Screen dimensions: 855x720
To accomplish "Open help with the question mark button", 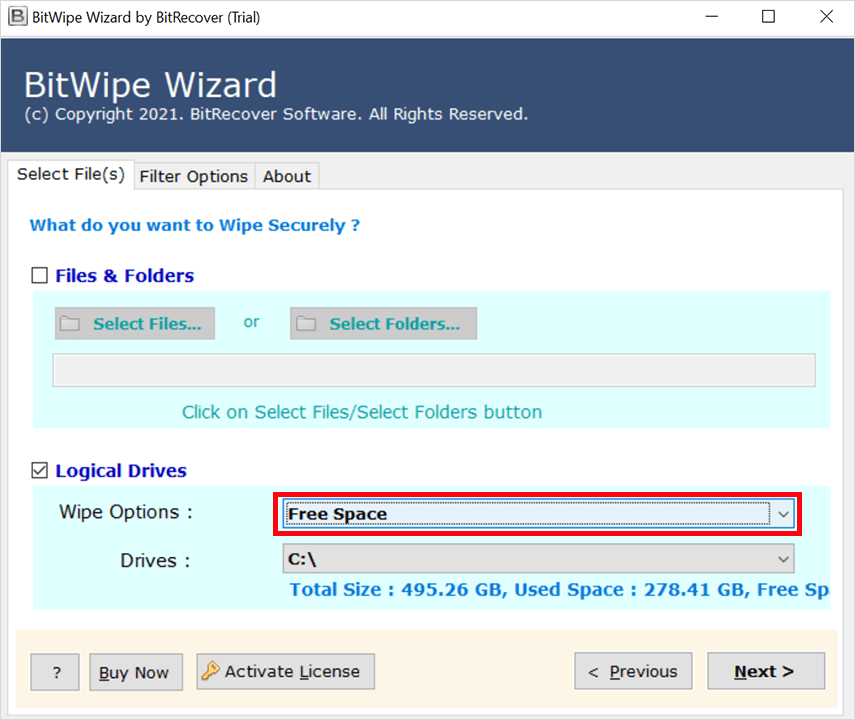I will (x=55, y=672).
